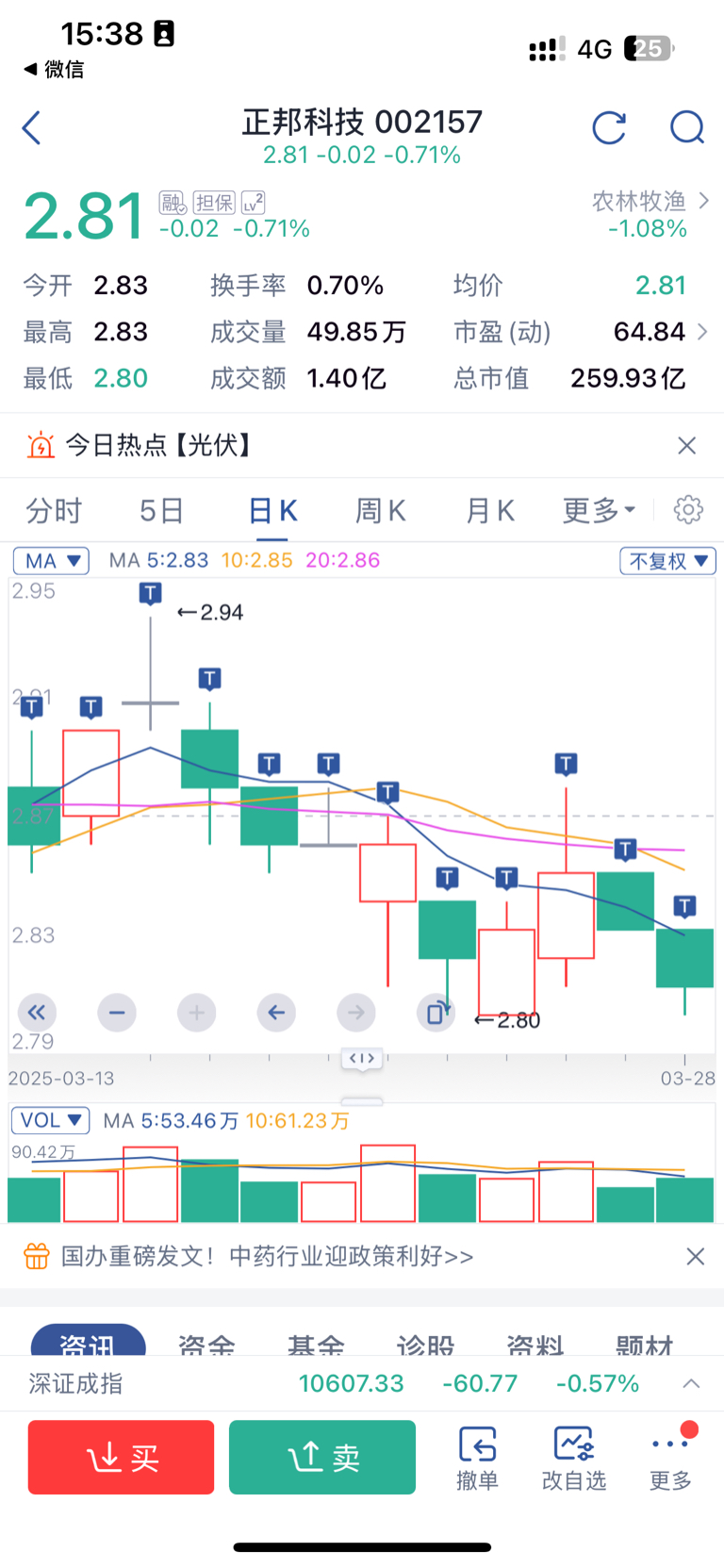The height and width of the screenshot is (1568, 724).
Task: Open the stock search magnifier
Action: (x=687, y=127)
